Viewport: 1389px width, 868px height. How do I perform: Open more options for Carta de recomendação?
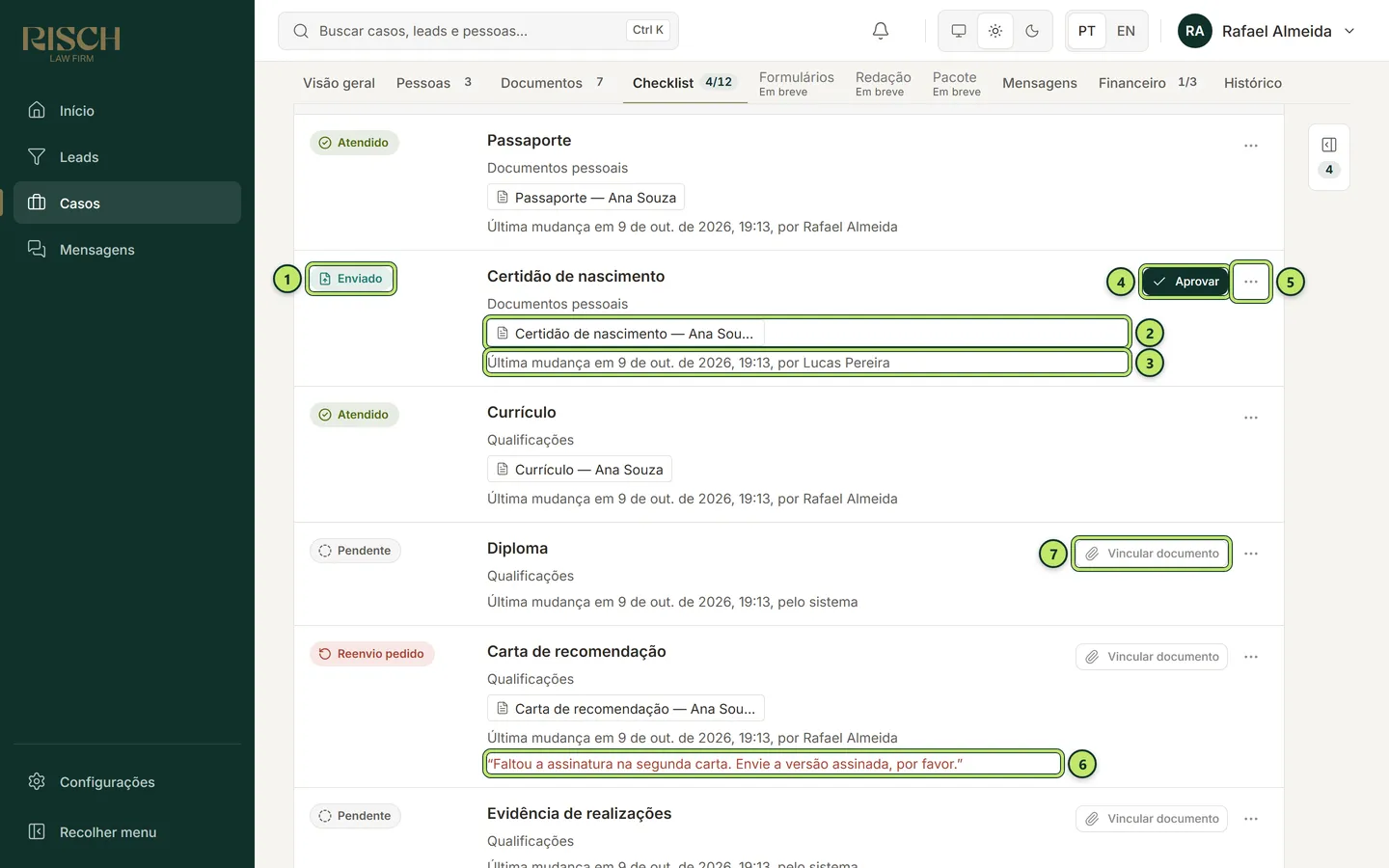(x=1251, y=657)
